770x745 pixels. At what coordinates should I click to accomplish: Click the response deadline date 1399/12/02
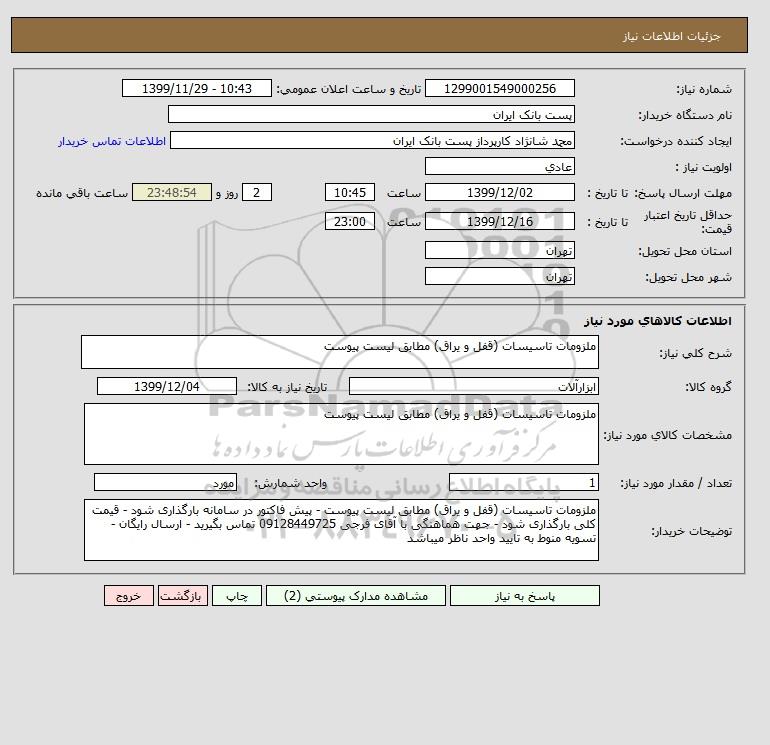point(499,193)
